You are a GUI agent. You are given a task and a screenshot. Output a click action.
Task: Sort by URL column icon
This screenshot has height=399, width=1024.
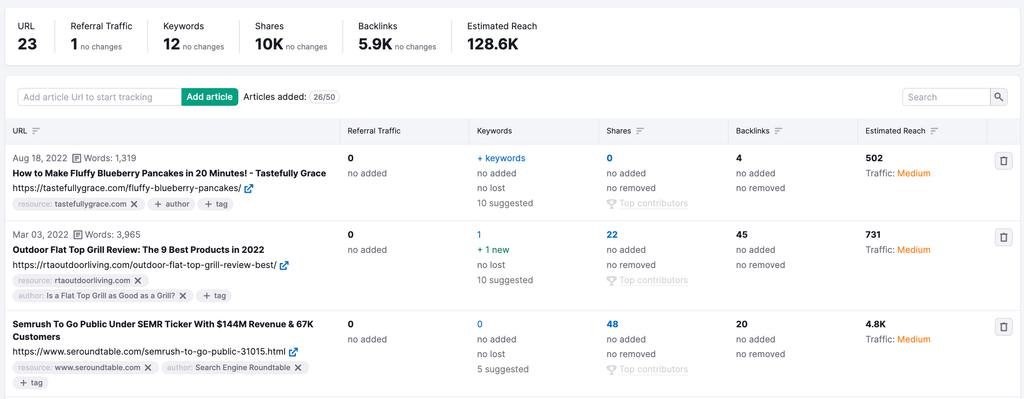point(36,131)
